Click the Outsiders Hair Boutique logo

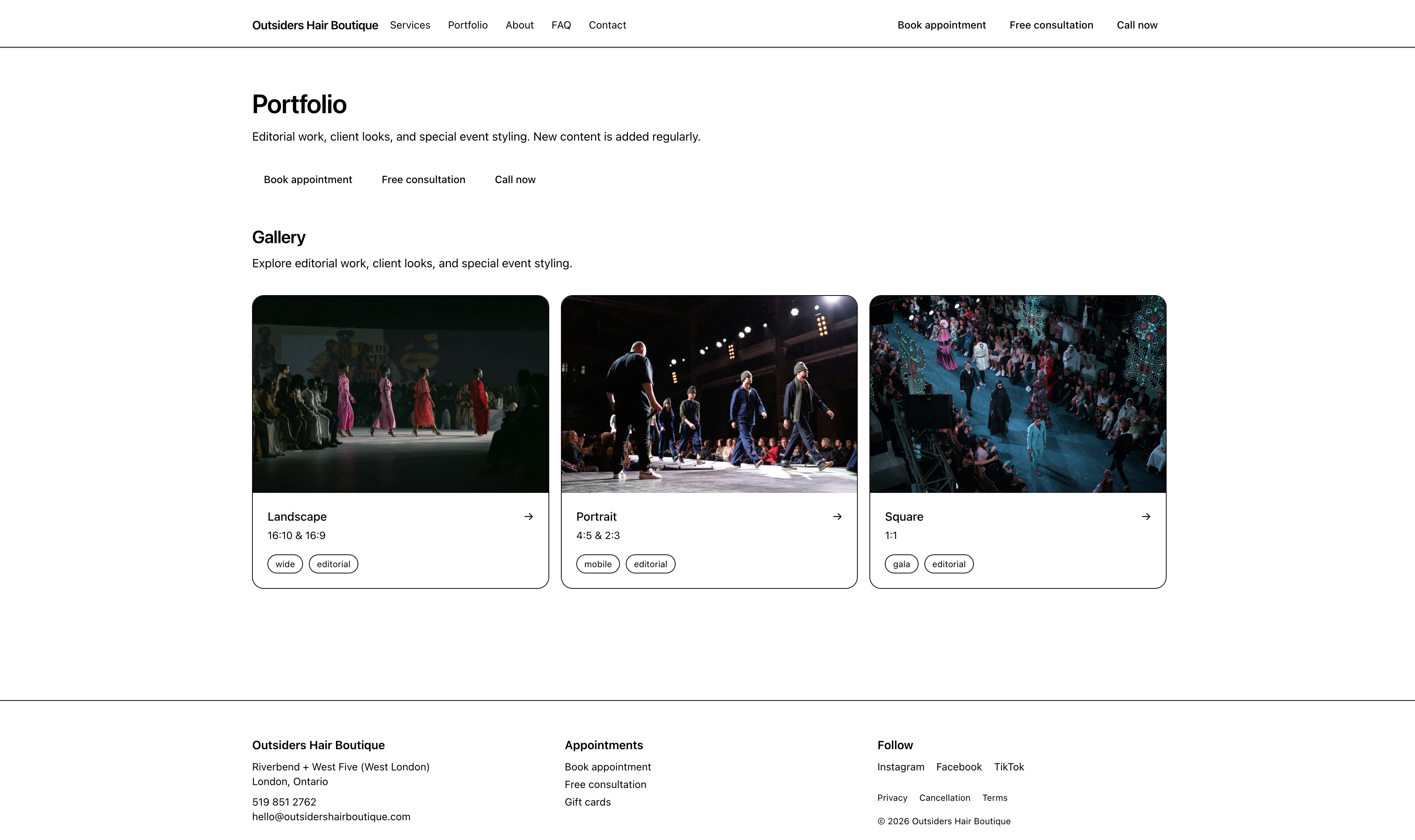click(315, 25)
